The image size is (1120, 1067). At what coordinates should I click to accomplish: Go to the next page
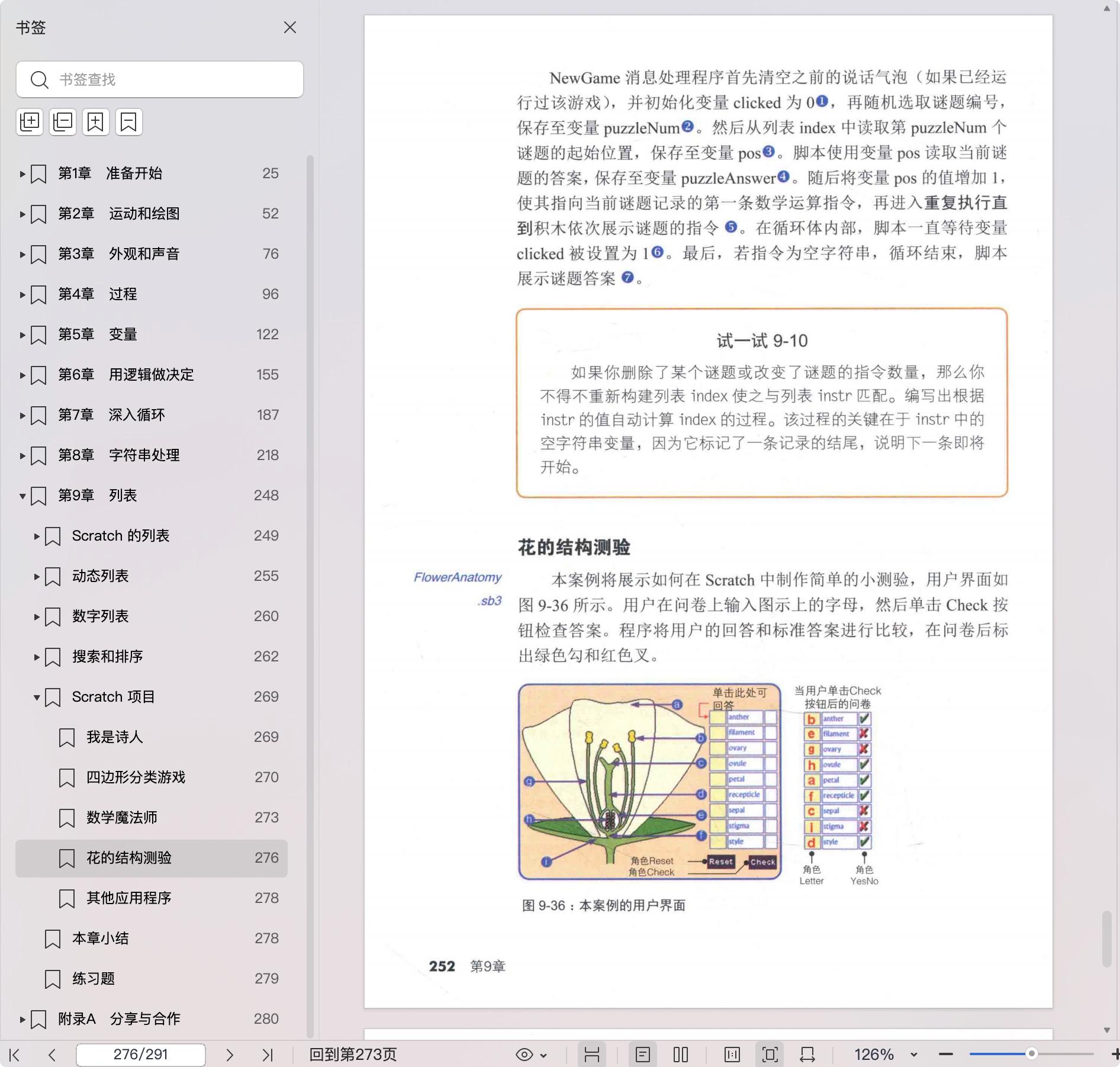[230, 1055]
